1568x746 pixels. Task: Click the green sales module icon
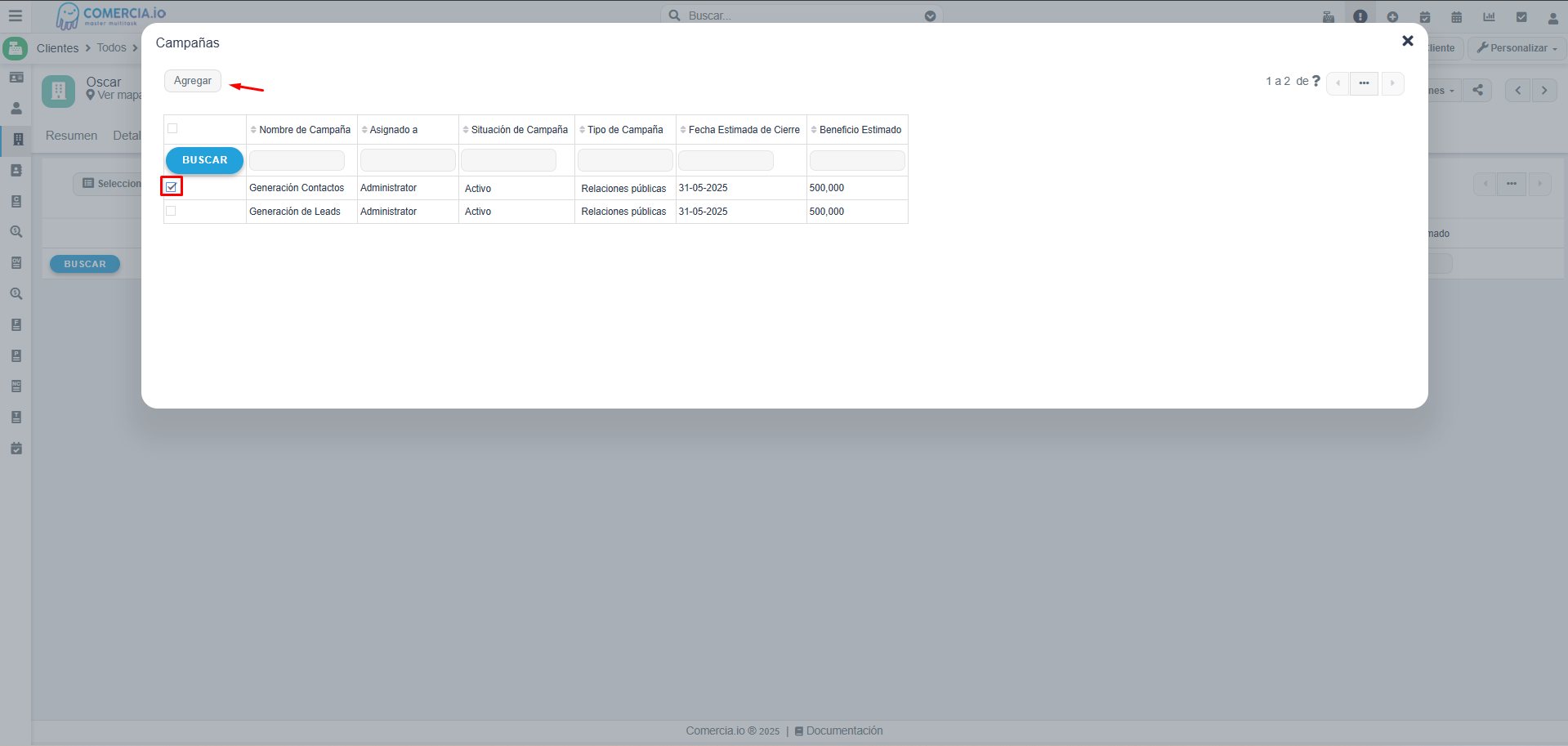pyautogui.click(x=16, y=48)
